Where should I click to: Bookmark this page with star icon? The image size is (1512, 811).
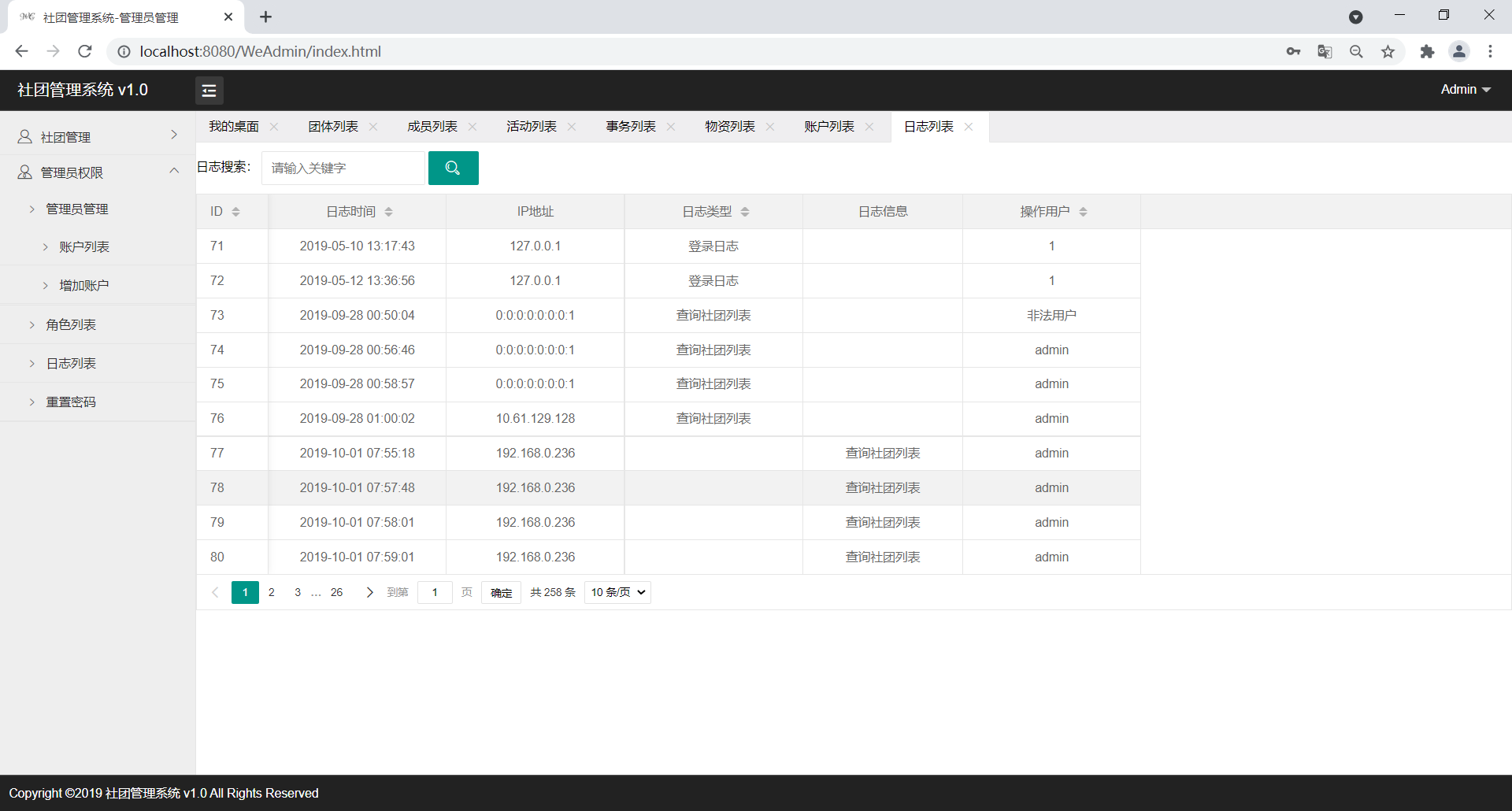1388,51
